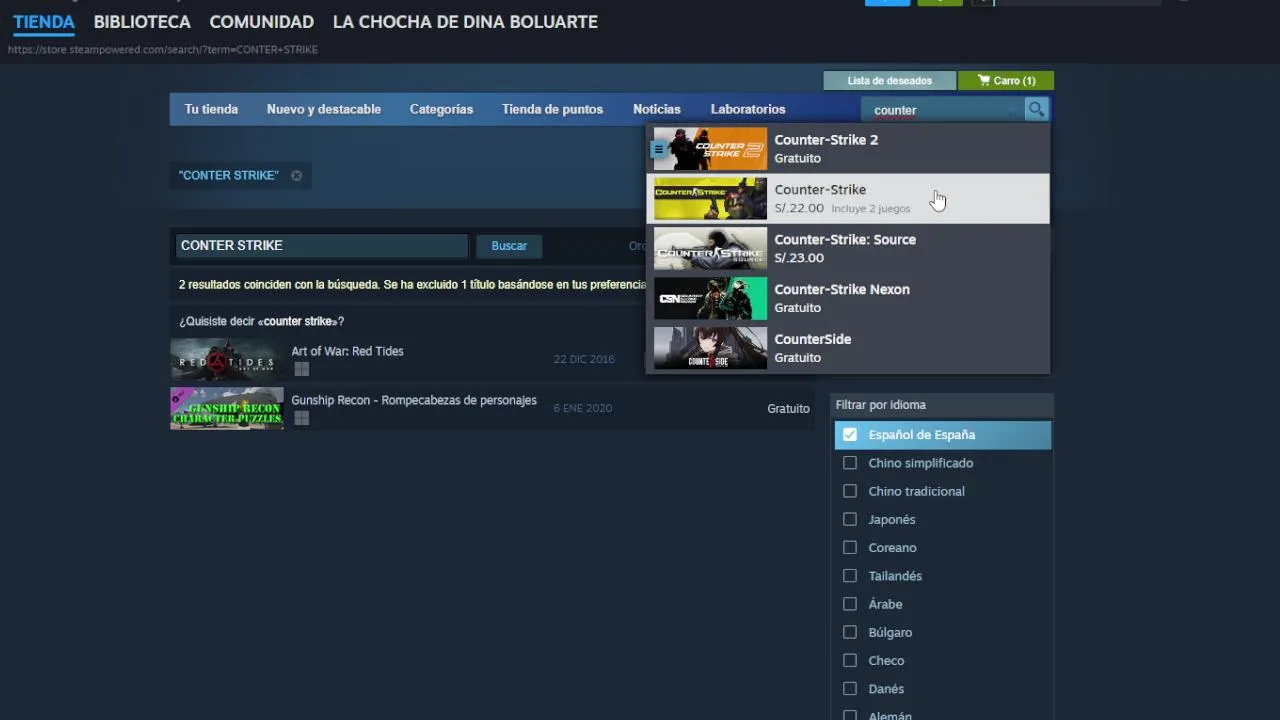Click list icon on Counter-Strike 2 thumbnail
The width and height of the screenshot is (1280, 720).
click(x=658, y=149)
